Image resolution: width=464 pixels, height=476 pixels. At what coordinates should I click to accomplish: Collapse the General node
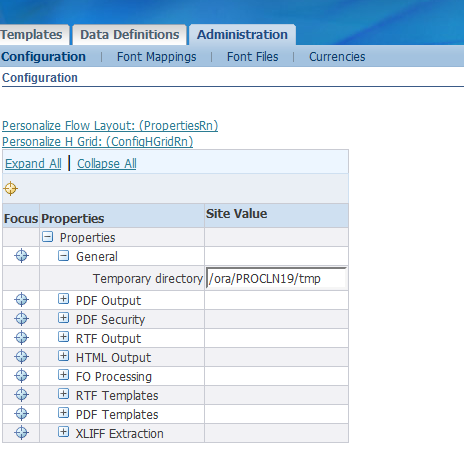coord(63,256)
